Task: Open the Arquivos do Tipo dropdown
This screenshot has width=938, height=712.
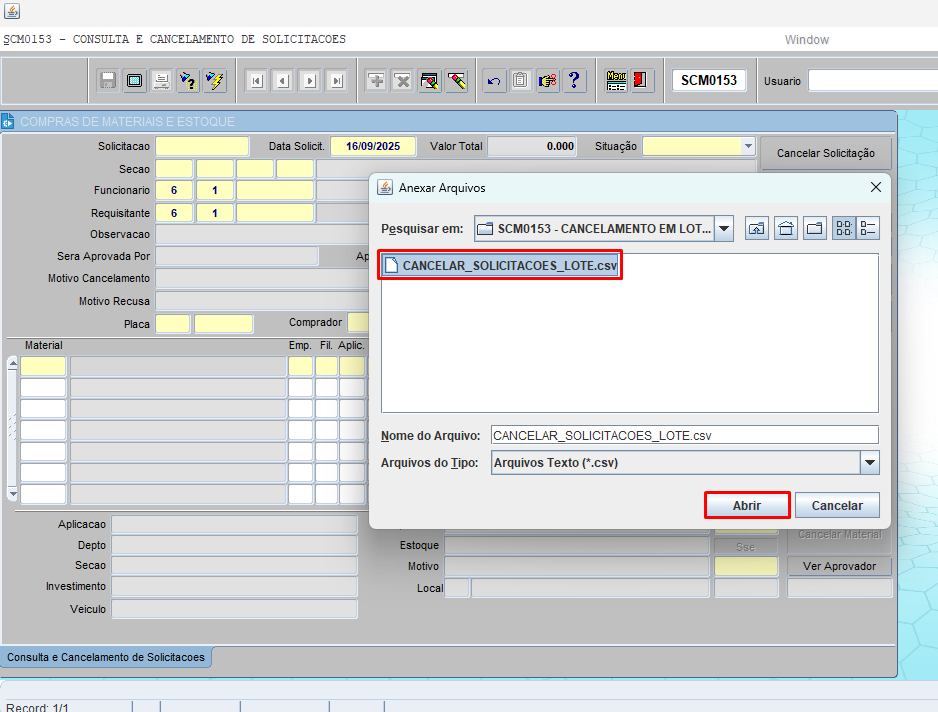Action: click(870, 463)
